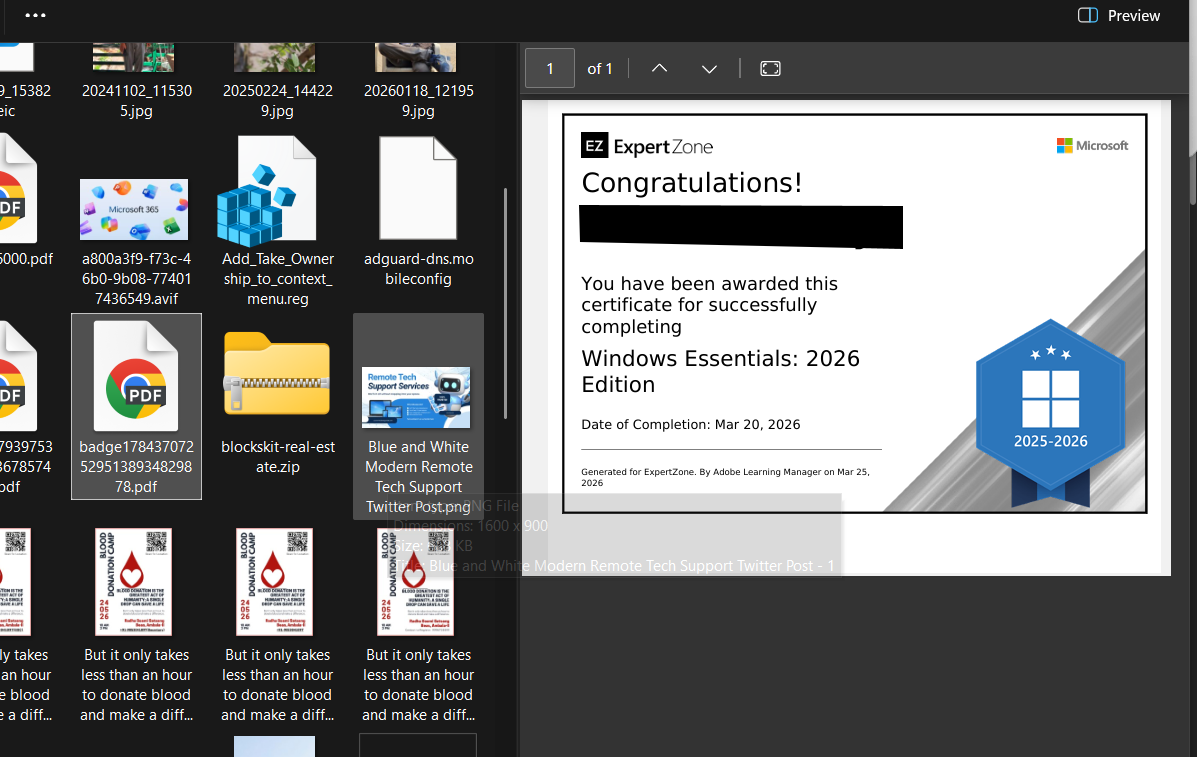Select Blue and White Modern Remote Tech Support image
This screenshot has width=1197, height=757.
[418, 417]
